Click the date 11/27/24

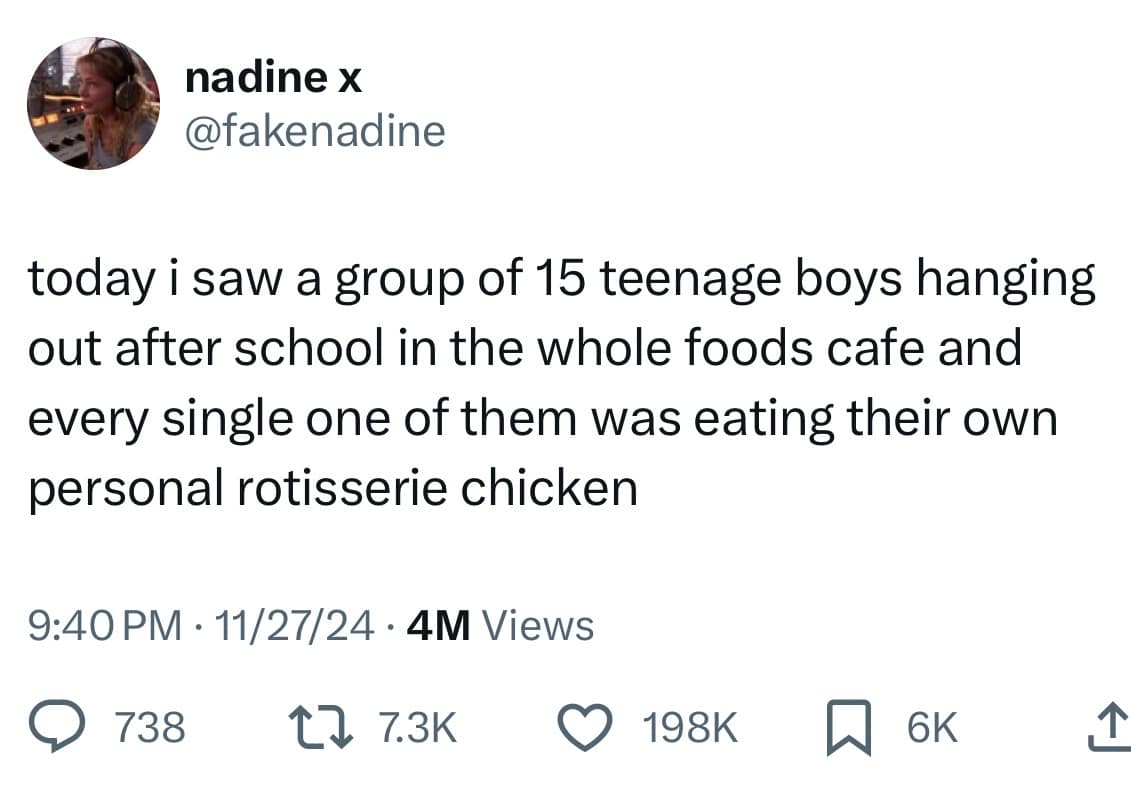pyautogui.click(x=290, y=625)
